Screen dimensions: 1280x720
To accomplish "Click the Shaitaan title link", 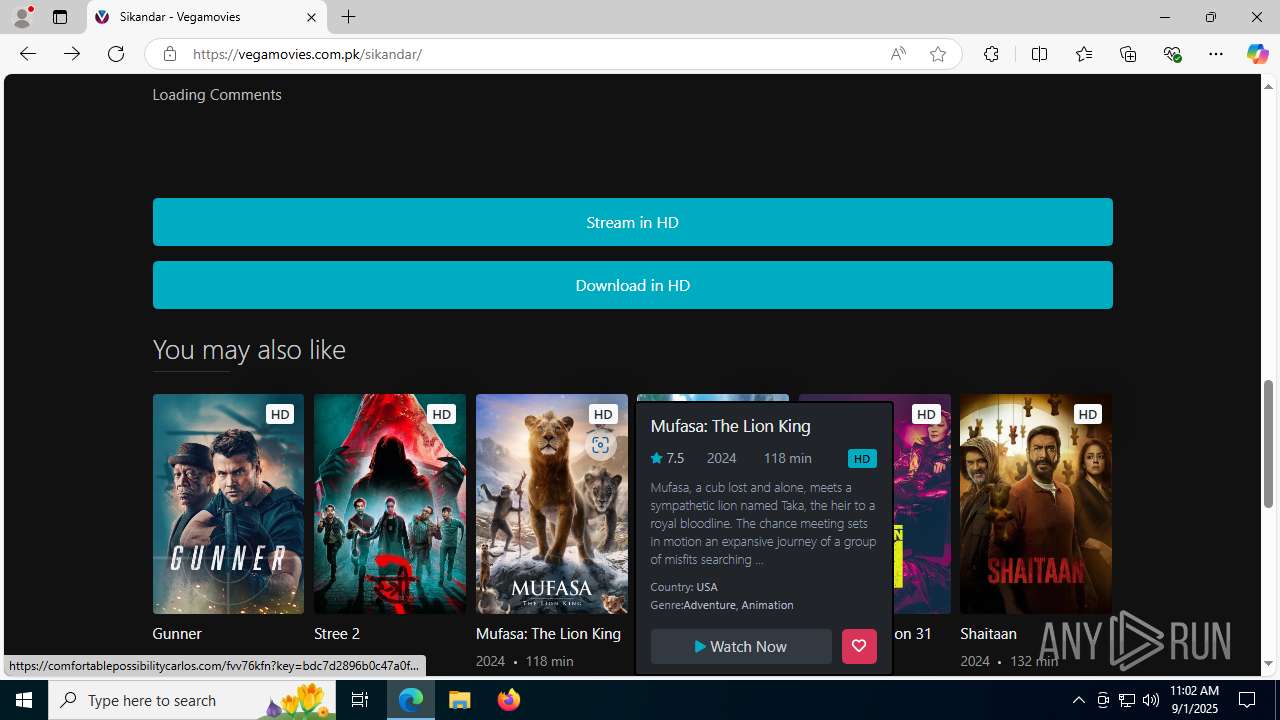I will click(988, 633).
